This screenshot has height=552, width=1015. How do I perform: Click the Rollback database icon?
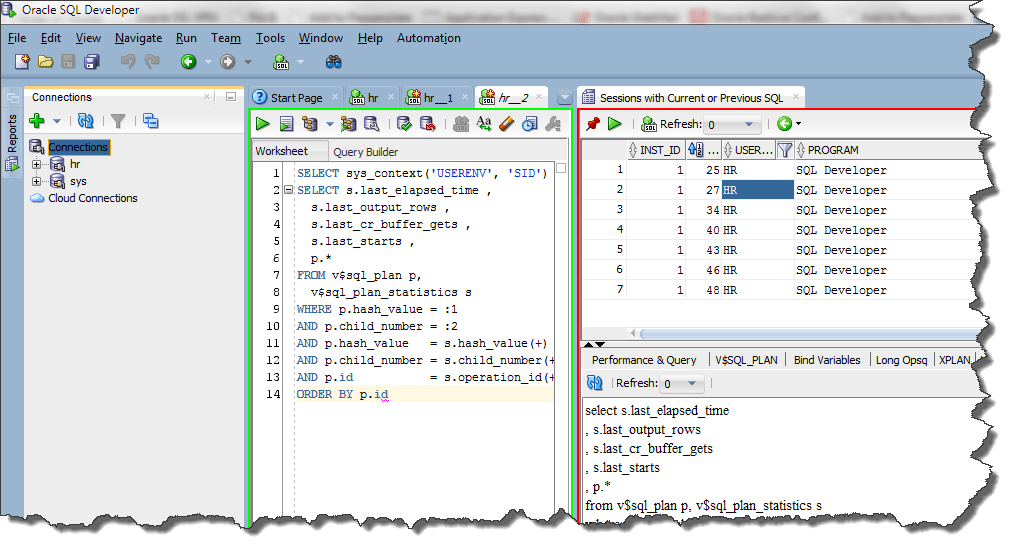pos(427,124)
